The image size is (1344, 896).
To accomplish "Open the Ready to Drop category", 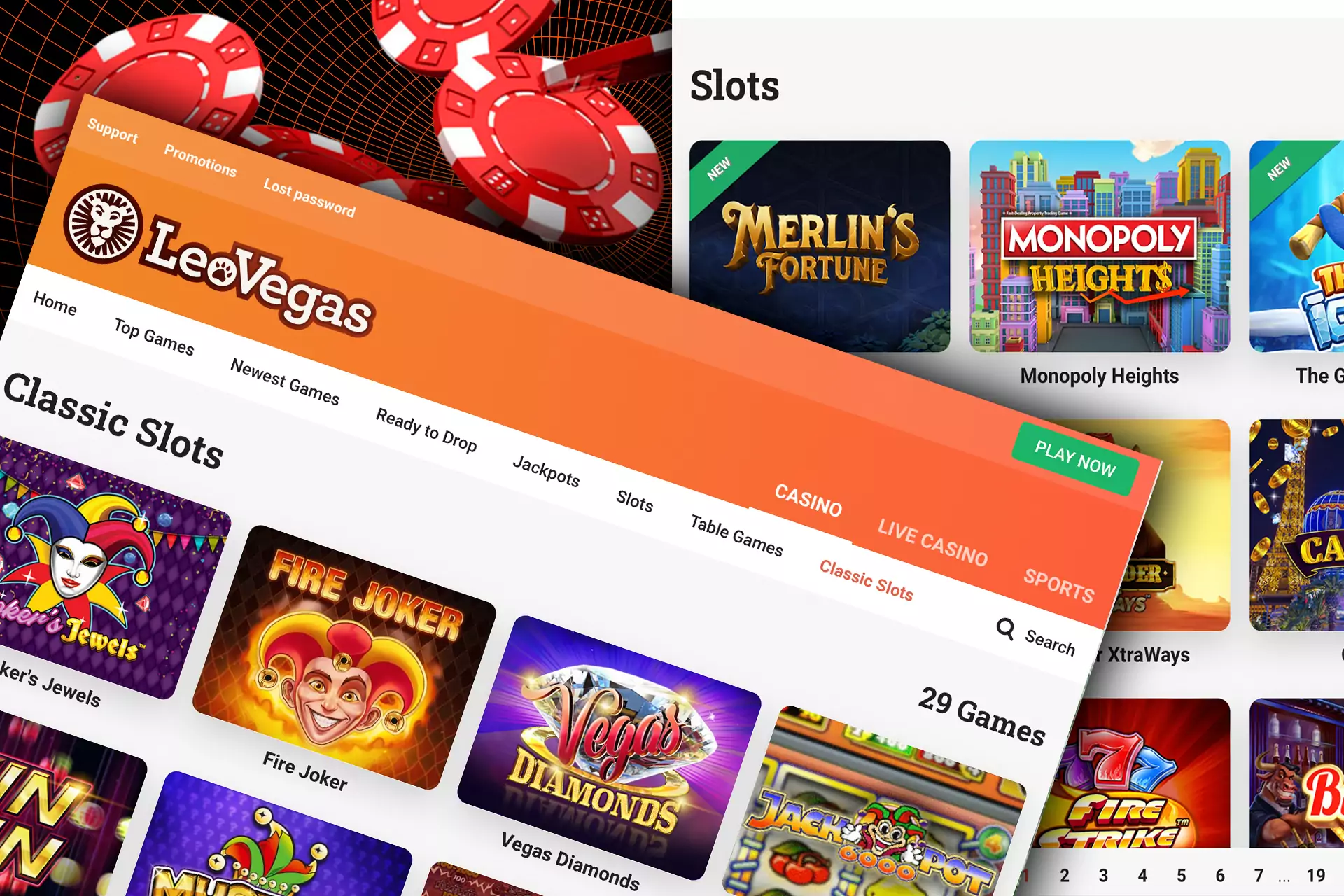I will pyautogui.click(x=426, y=430).
